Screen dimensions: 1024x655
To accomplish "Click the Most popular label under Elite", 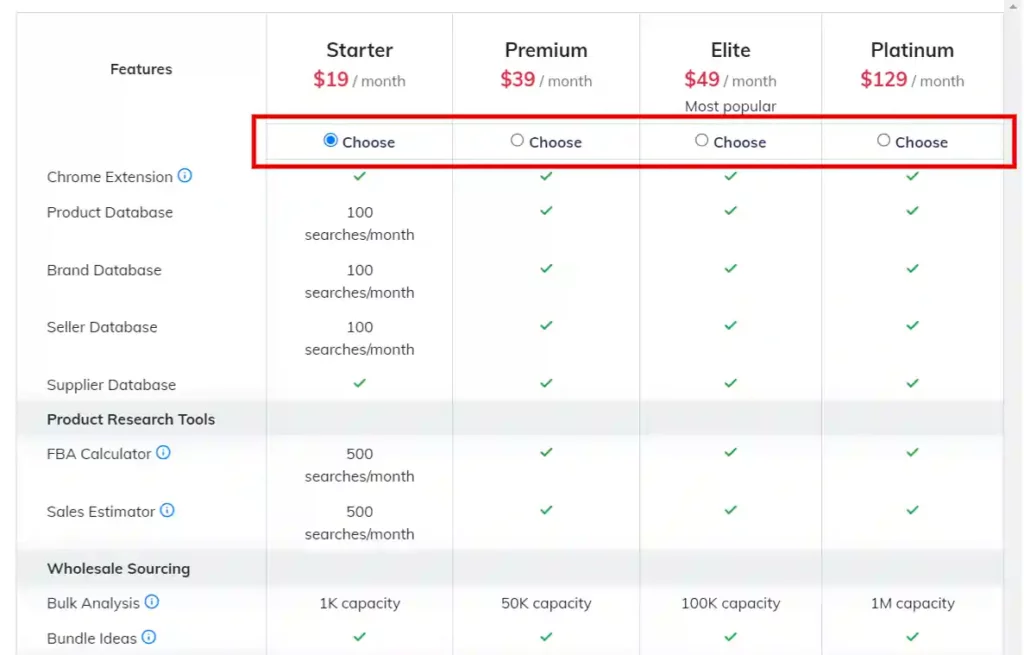I will pyautogui.click(x=730, y=106).
